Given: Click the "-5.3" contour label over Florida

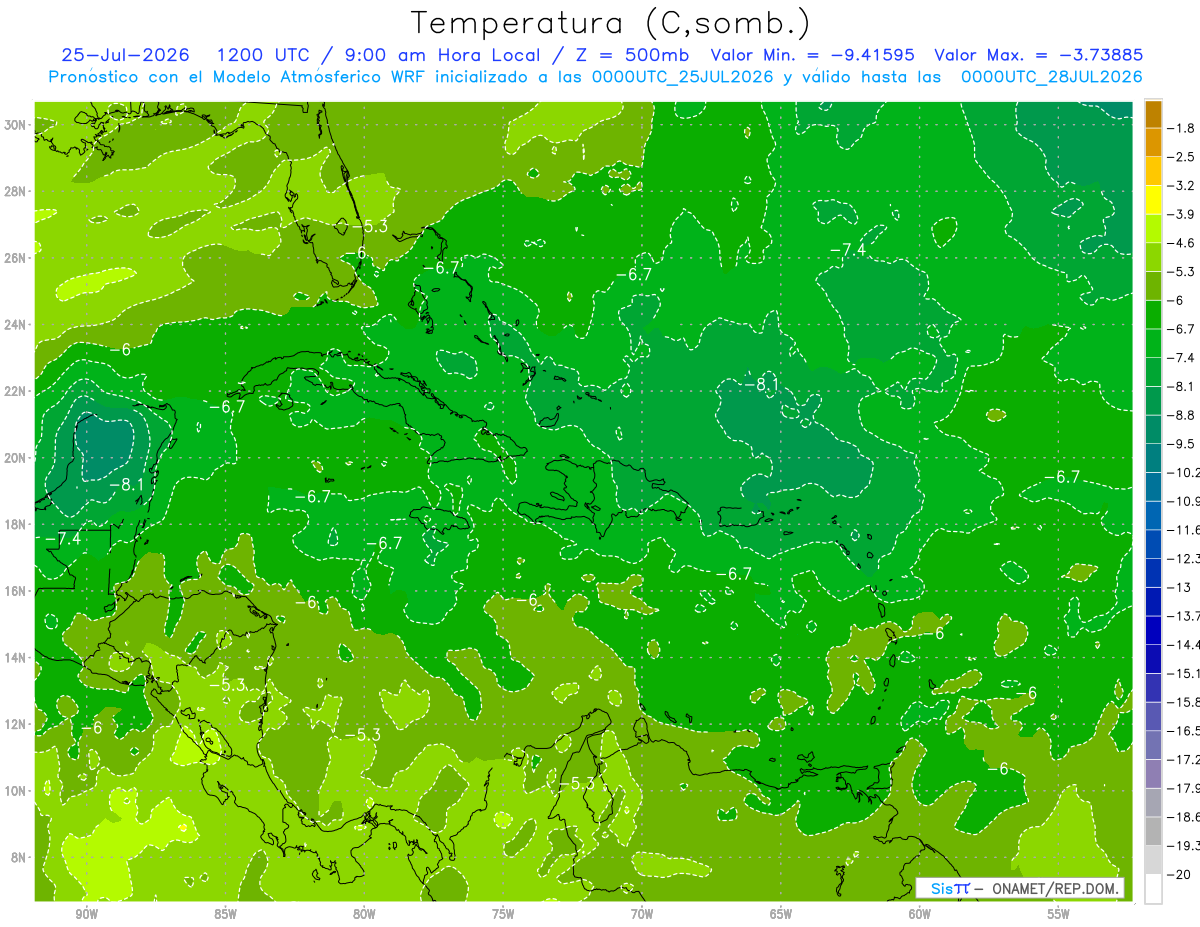Looking at the screenshot, I should tap(371, 226).
